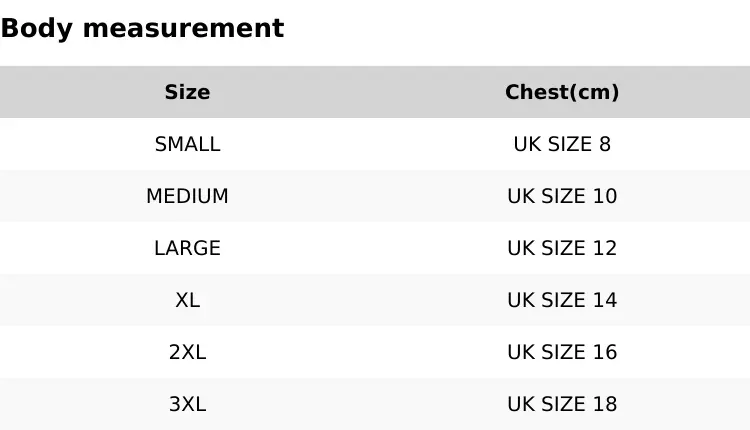Click the UK SIZE 12 cell
The image size is (750, 430).
562,248
